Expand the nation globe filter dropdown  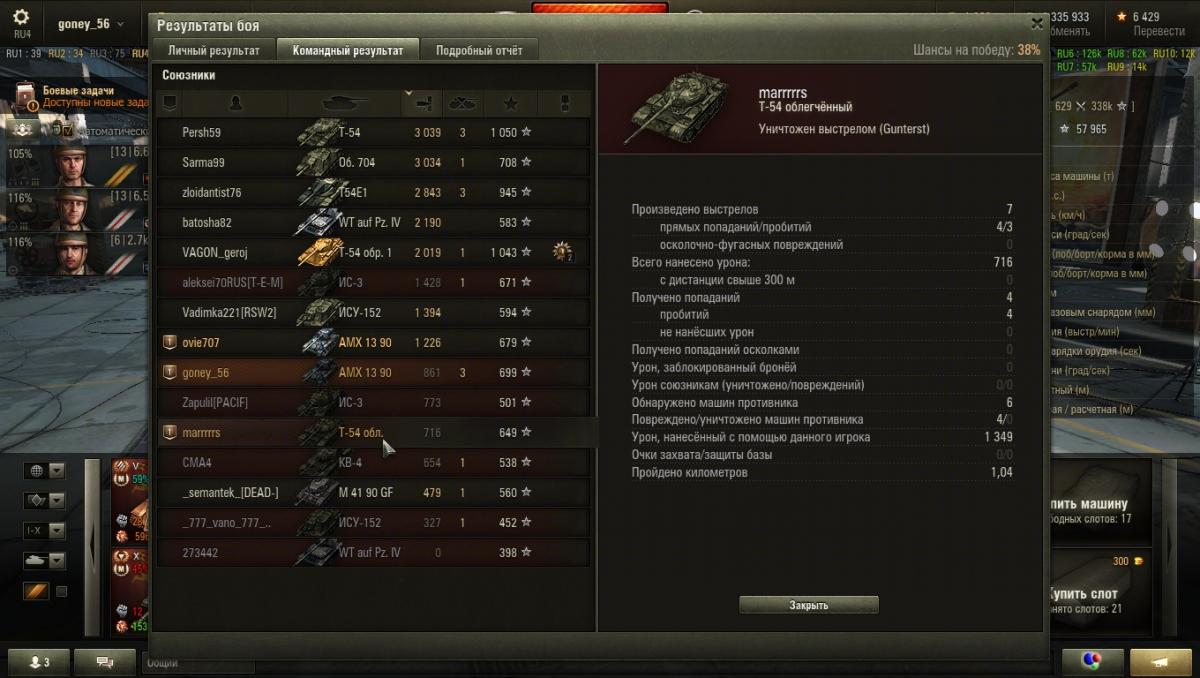44,471
